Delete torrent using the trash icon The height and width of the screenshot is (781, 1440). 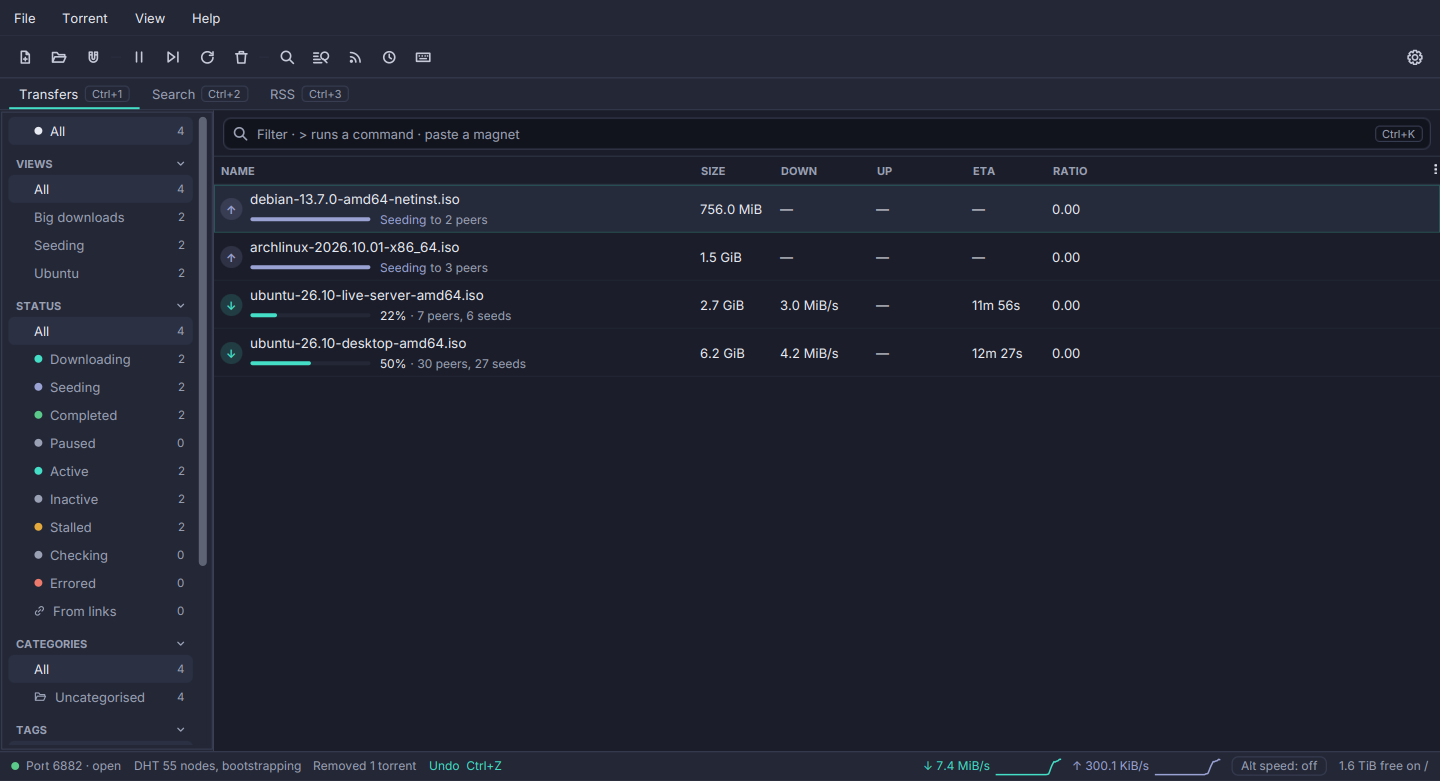pyautogui.click(x=241, y=57)
